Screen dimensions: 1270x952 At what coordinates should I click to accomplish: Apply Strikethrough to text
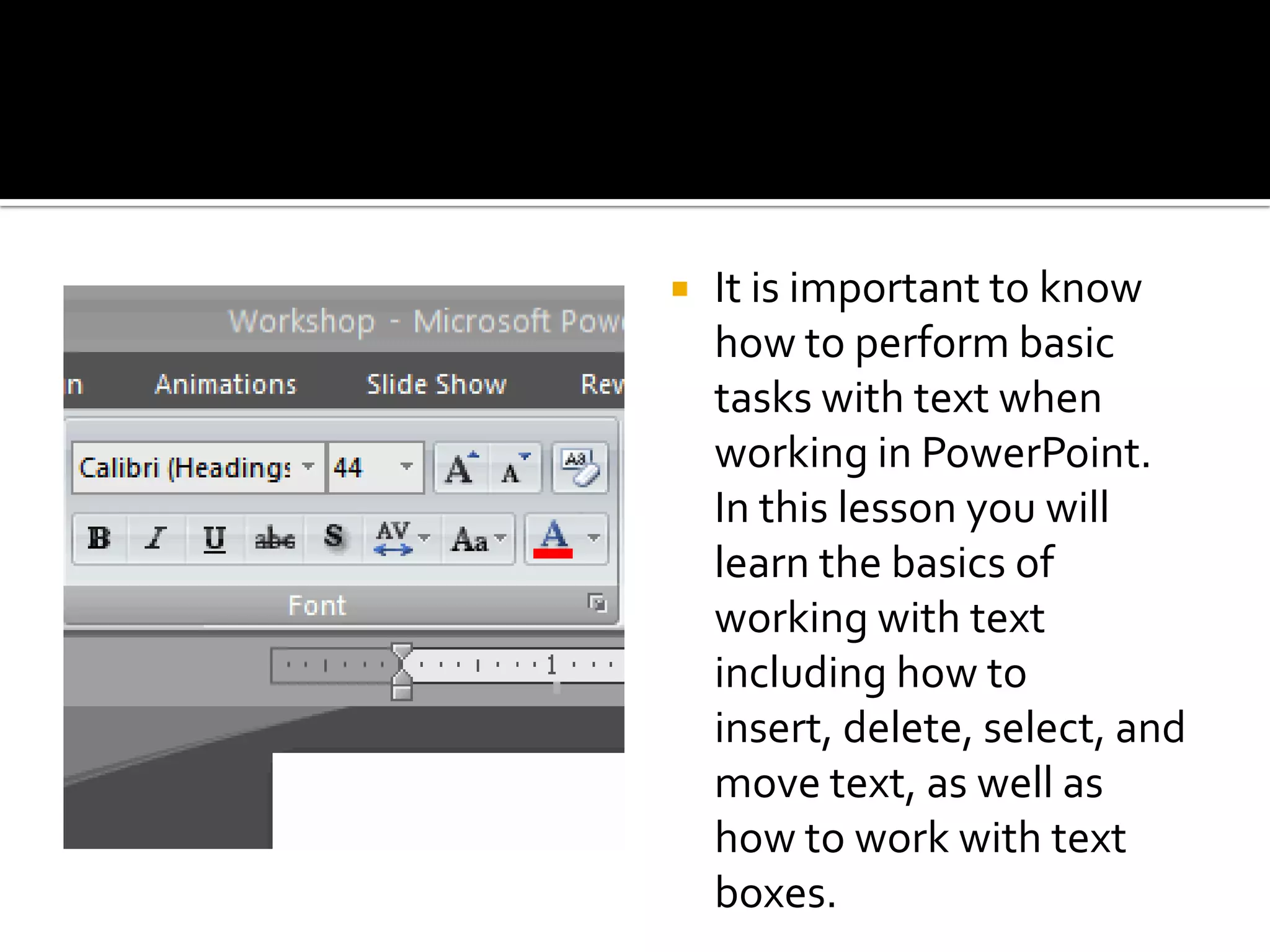coord(274,538)
